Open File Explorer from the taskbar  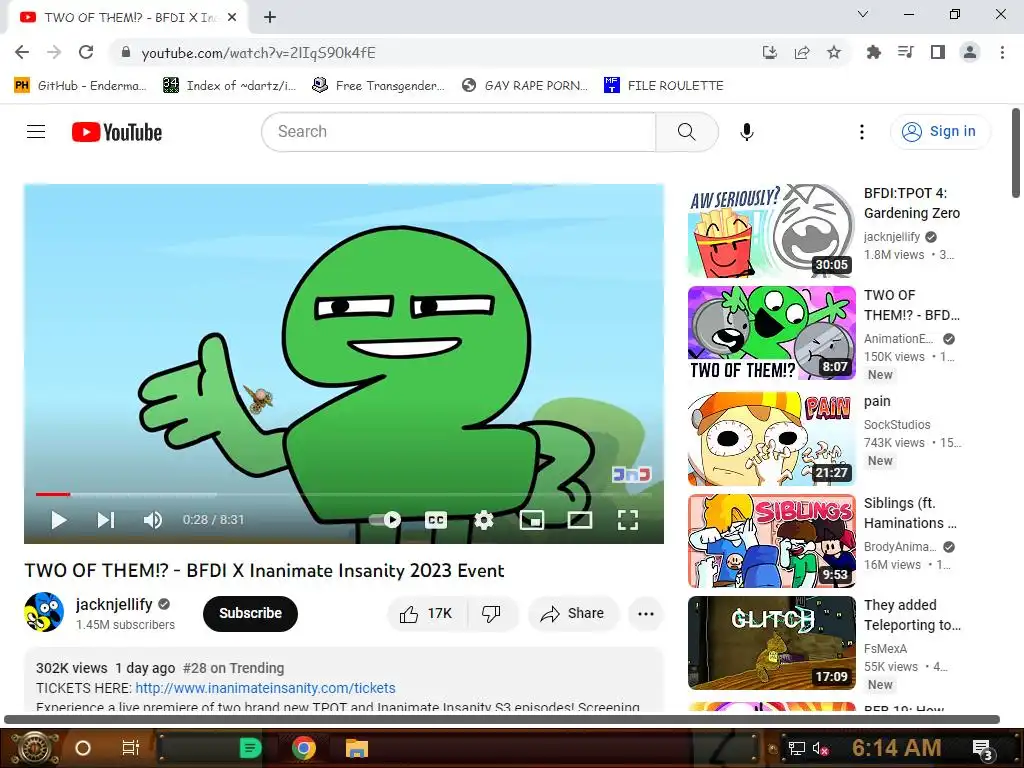pos(357,748)
